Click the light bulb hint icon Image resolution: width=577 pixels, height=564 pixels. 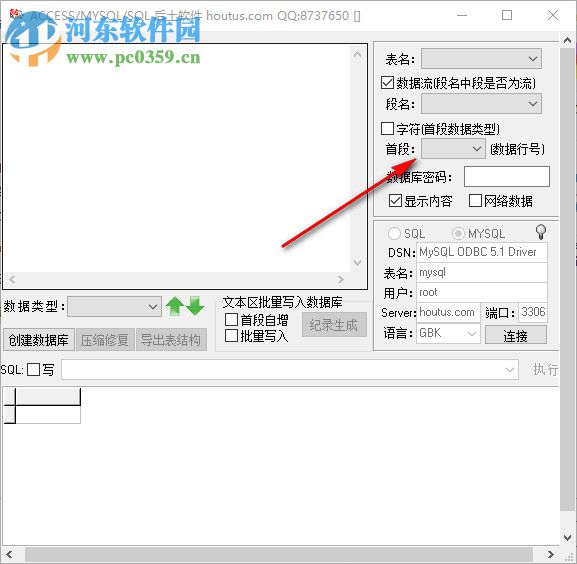[x=541, y=232]
